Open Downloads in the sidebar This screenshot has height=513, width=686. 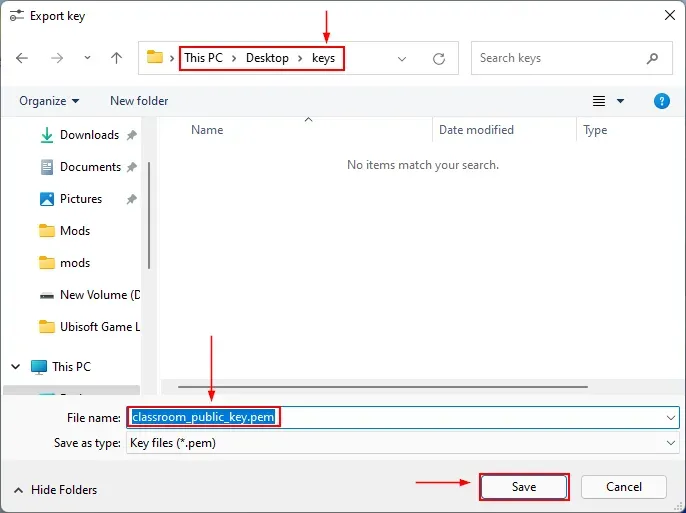point(89,135)
